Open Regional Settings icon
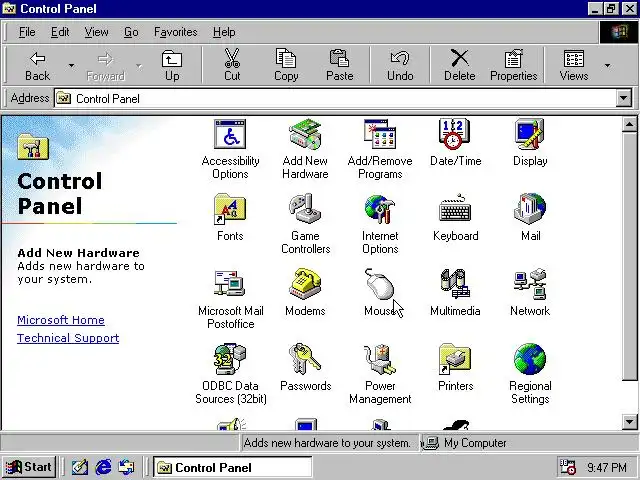The height and width of the screenshot is (480, 640). pos(530,359)
